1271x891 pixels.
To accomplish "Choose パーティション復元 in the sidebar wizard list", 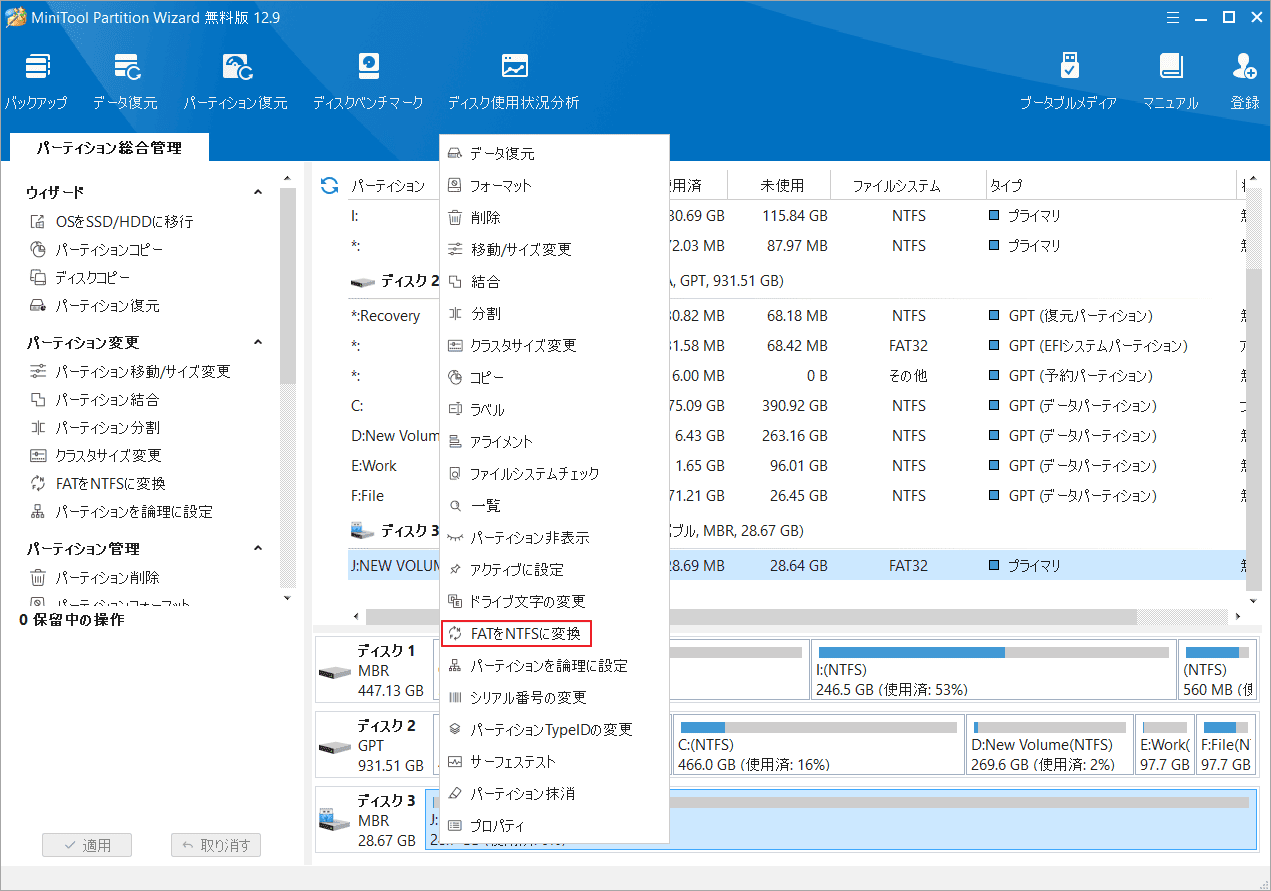I will click(94, 305).
